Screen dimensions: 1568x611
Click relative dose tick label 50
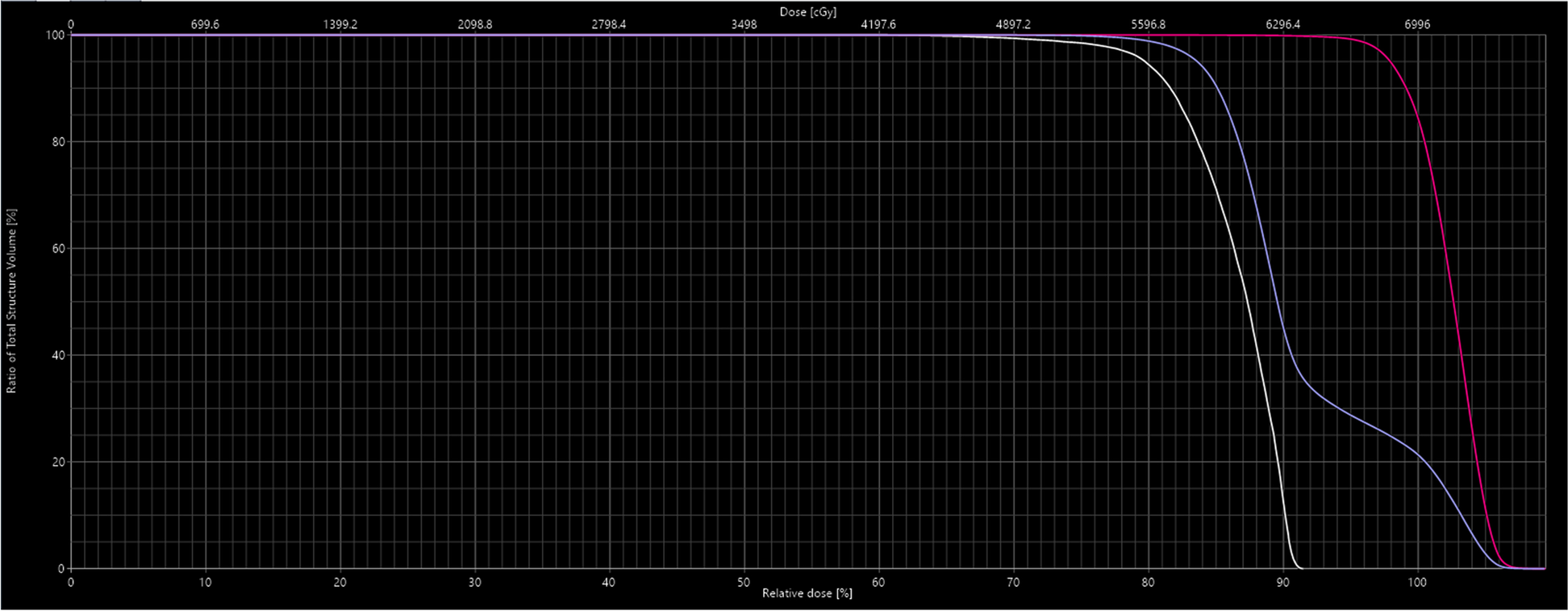pos(744,582)
